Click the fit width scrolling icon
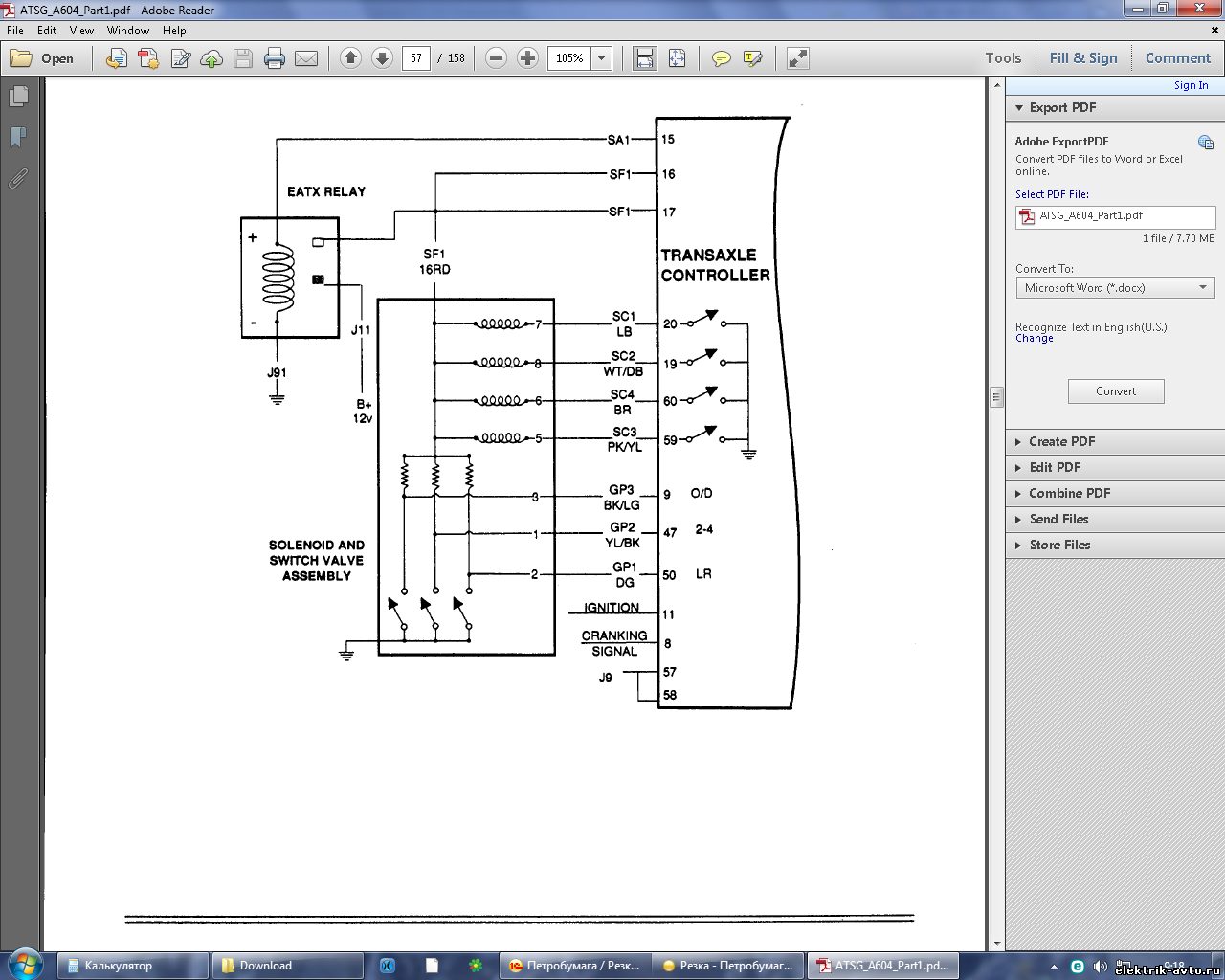Viewport: 1225px width, 980px height. point(645,58)
